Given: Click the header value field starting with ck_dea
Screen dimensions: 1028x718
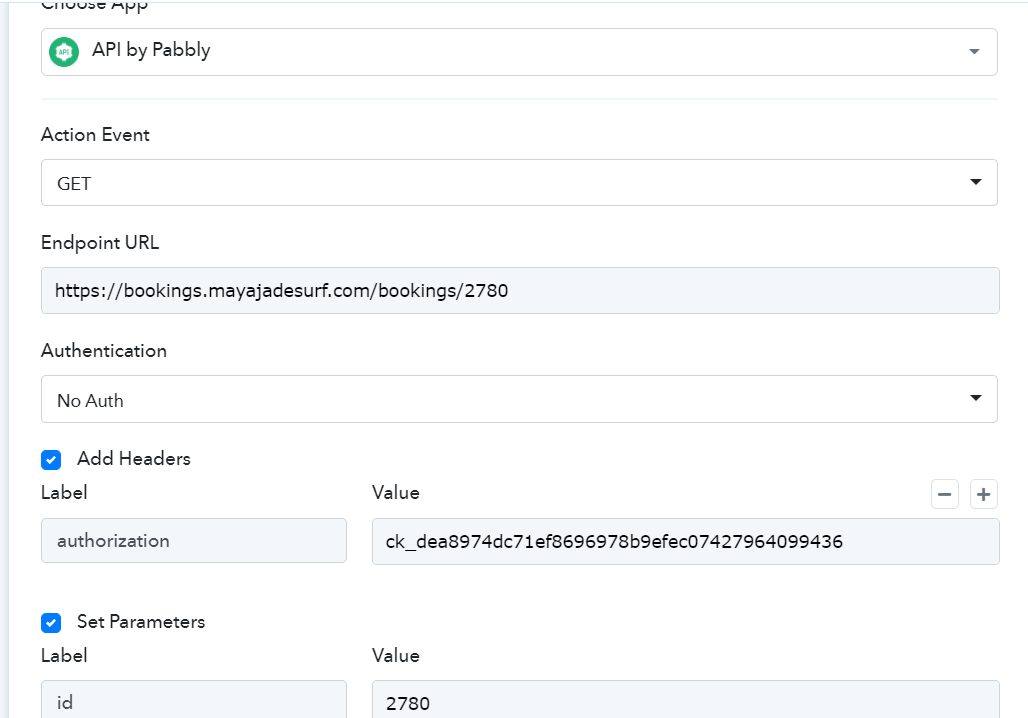Looking at the screenshot, I should point(685,541).
